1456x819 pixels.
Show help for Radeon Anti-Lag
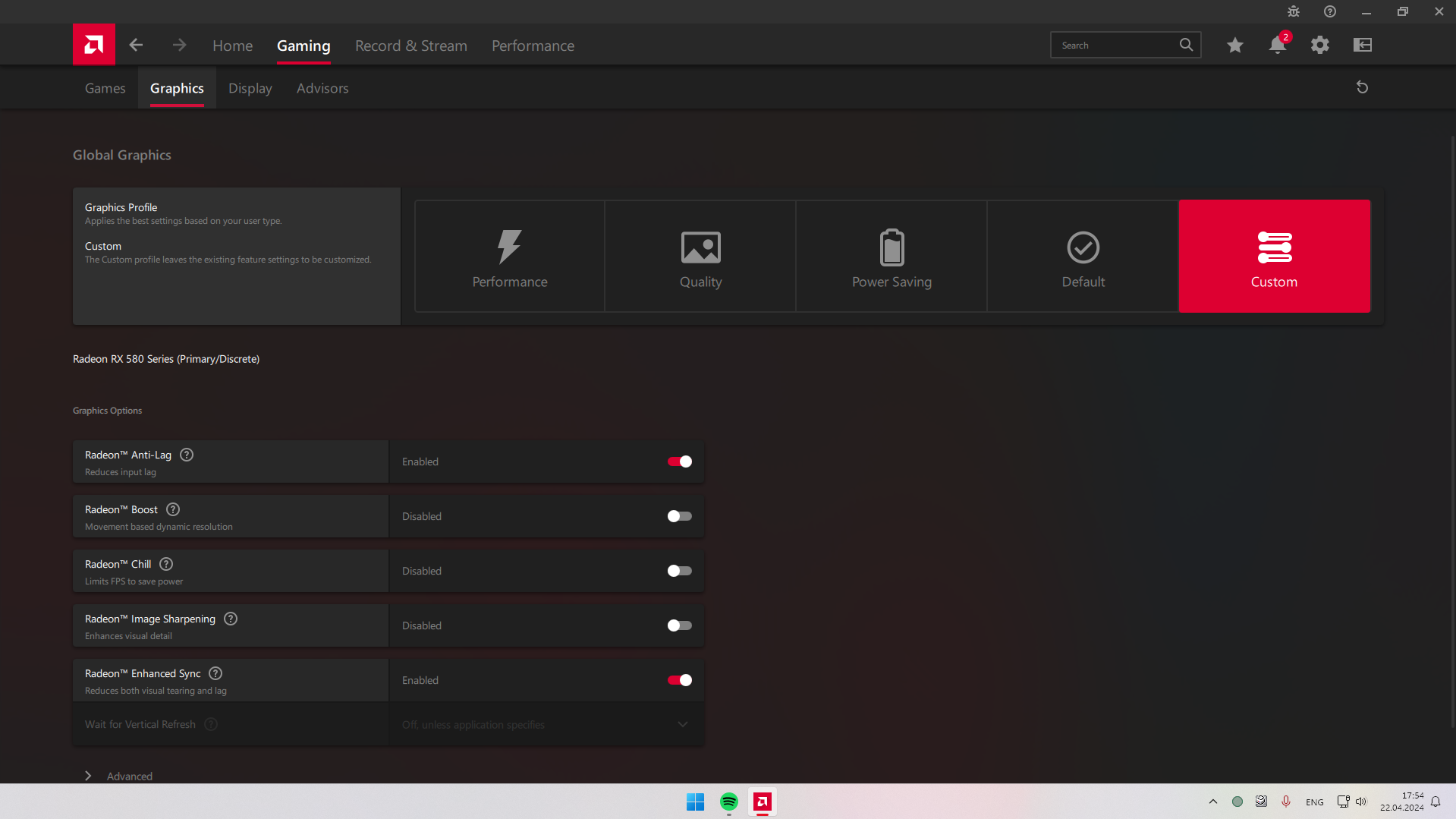[187, 455]
